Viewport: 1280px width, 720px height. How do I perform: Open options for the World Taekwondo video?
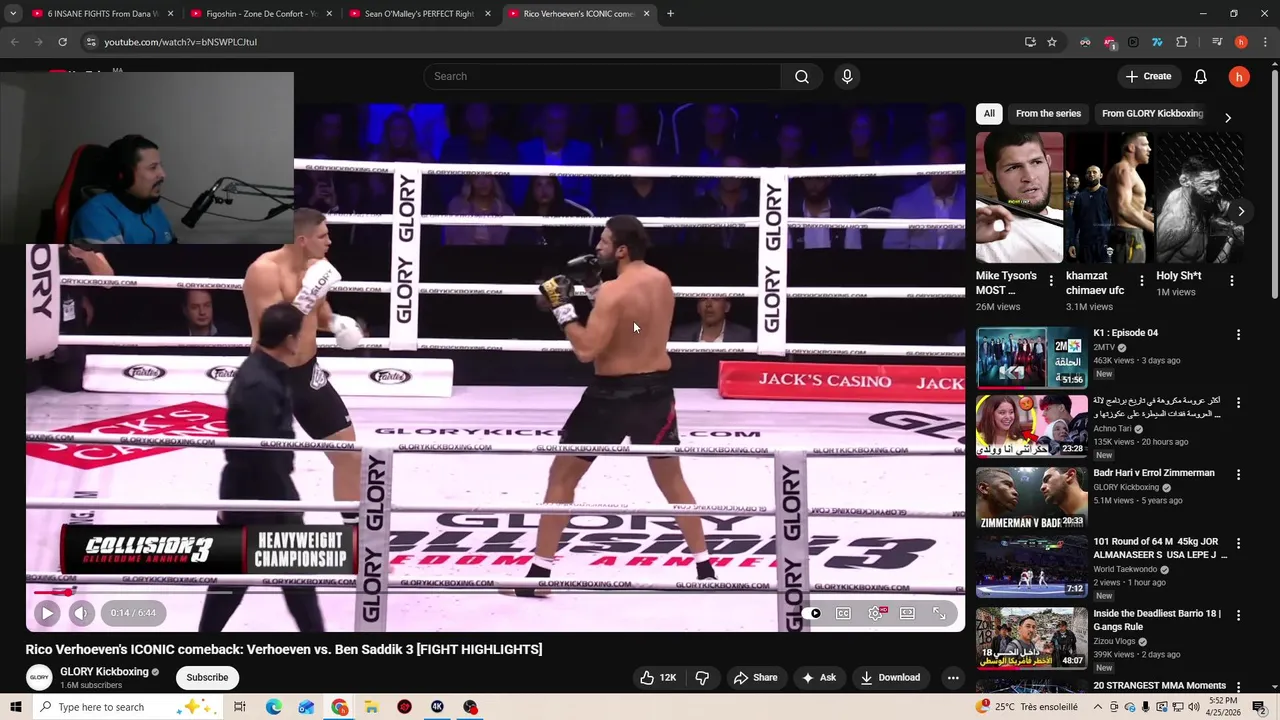tap(1238, 544)
